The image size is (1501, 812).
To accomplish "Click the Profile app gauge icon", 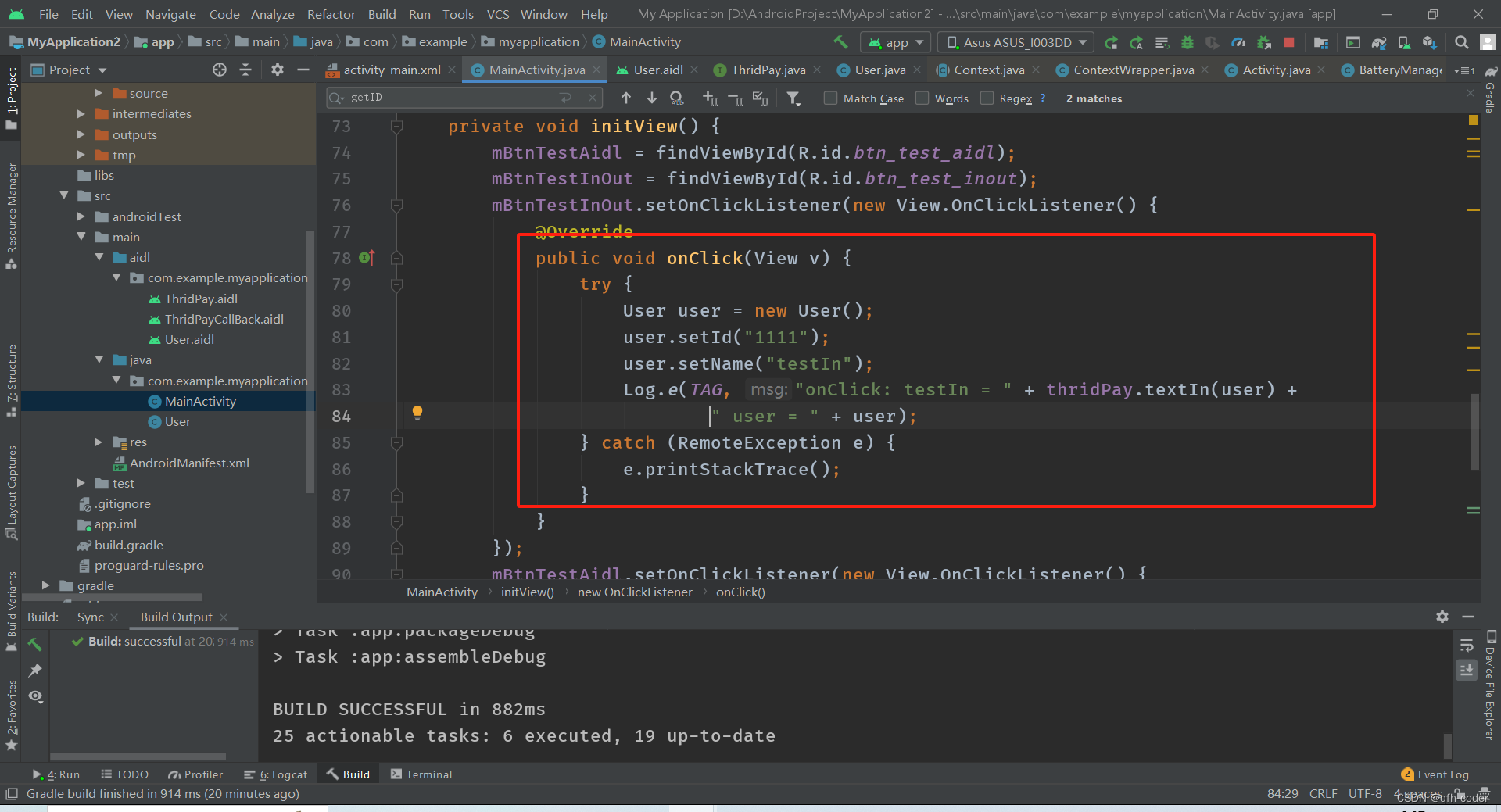I will 1238,42.
